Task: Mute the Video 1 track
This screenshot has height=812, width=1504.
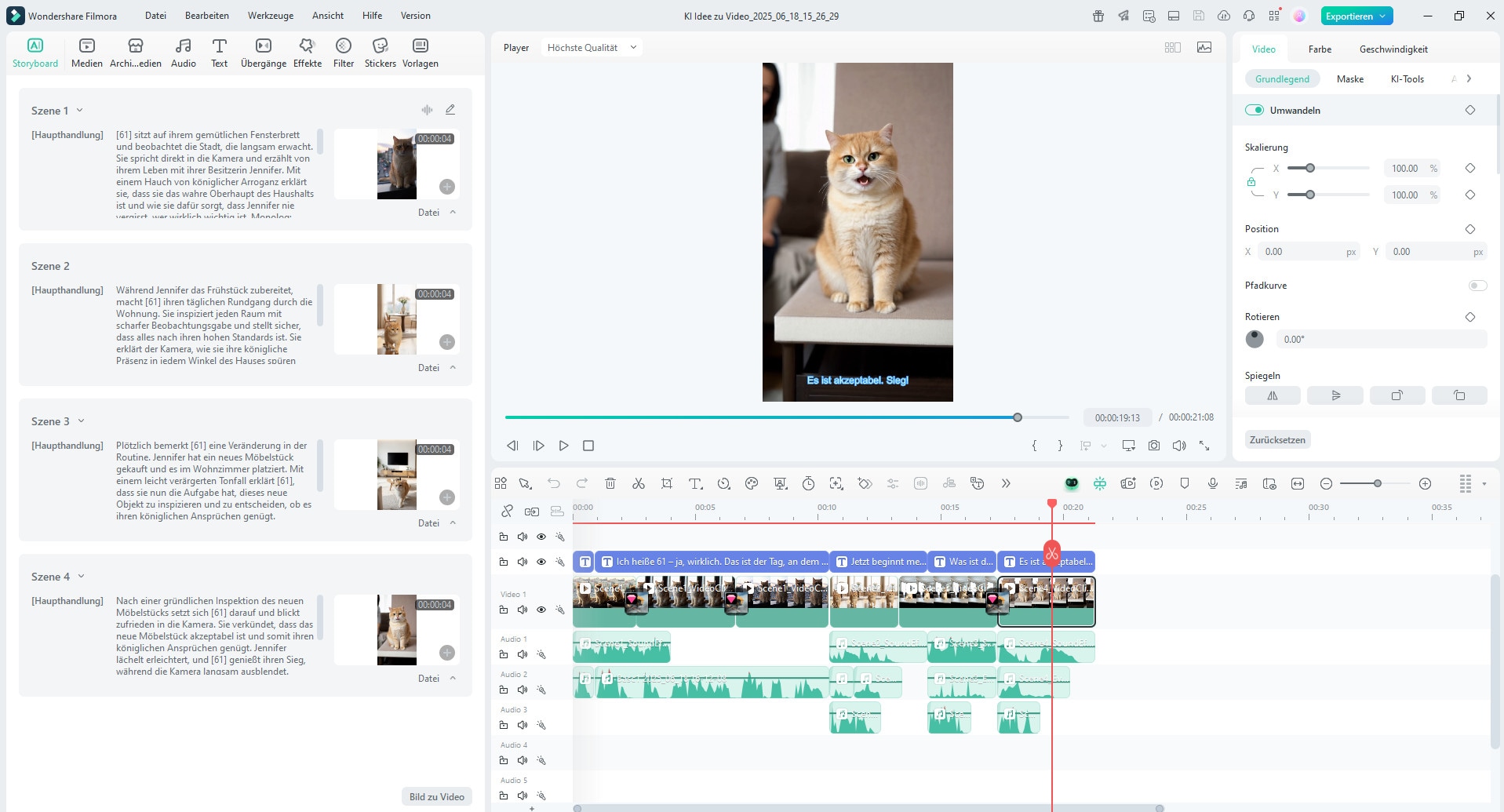Action: tap(523, 610)
